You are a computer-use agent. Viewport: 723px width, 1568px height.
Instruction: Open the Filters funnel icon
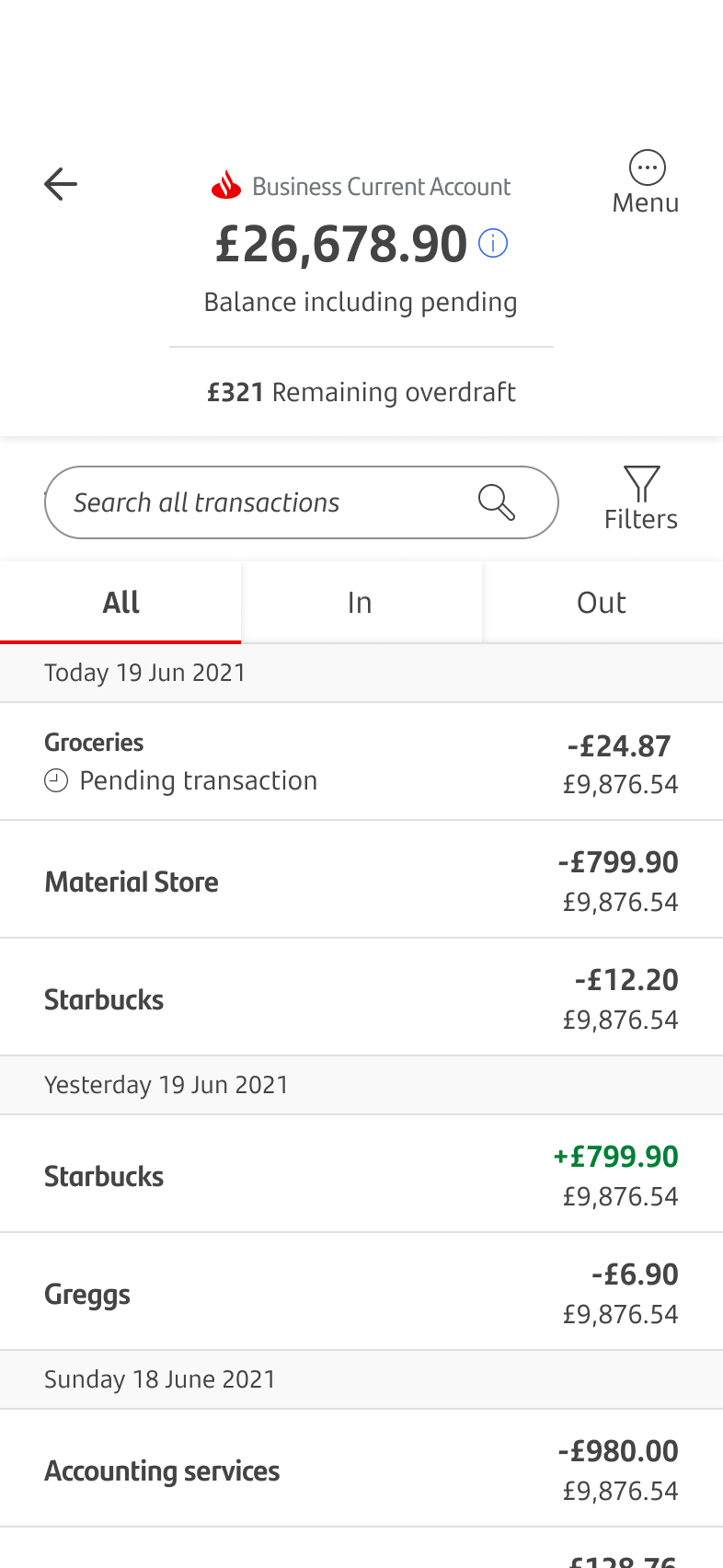pos(641,484)
